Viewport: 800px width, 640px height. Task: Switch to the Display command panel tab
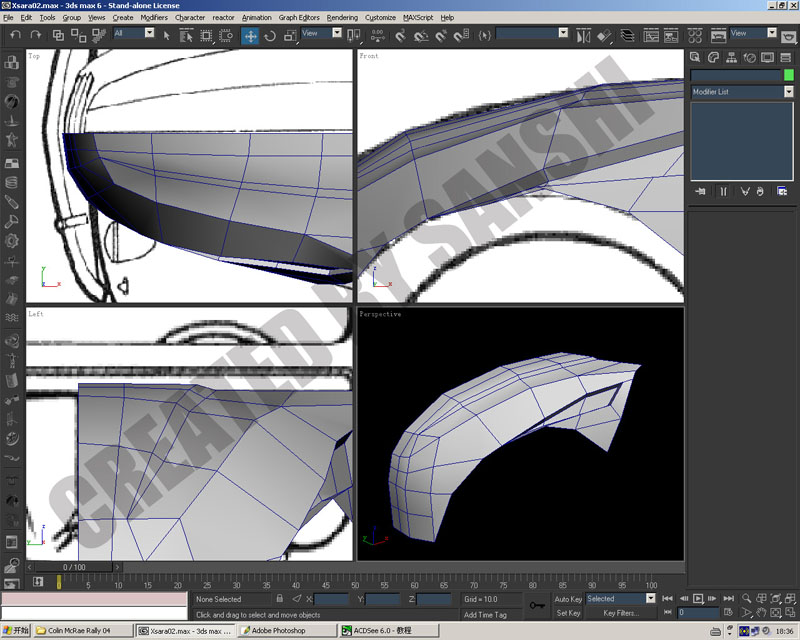click(x=767, y=58)
